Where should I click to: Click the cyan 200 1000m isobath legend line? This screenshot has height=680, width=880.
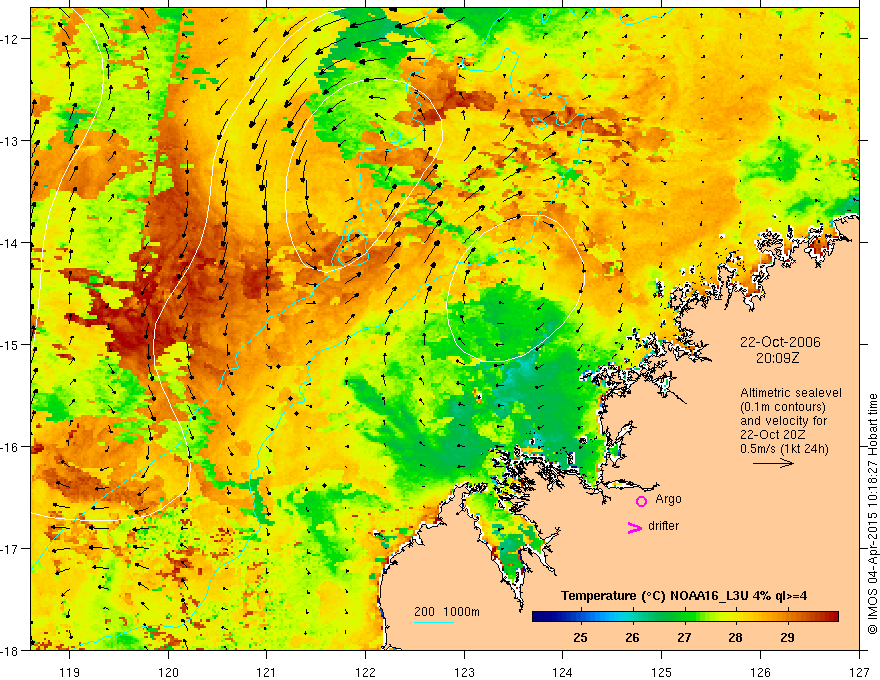[434, 622]
